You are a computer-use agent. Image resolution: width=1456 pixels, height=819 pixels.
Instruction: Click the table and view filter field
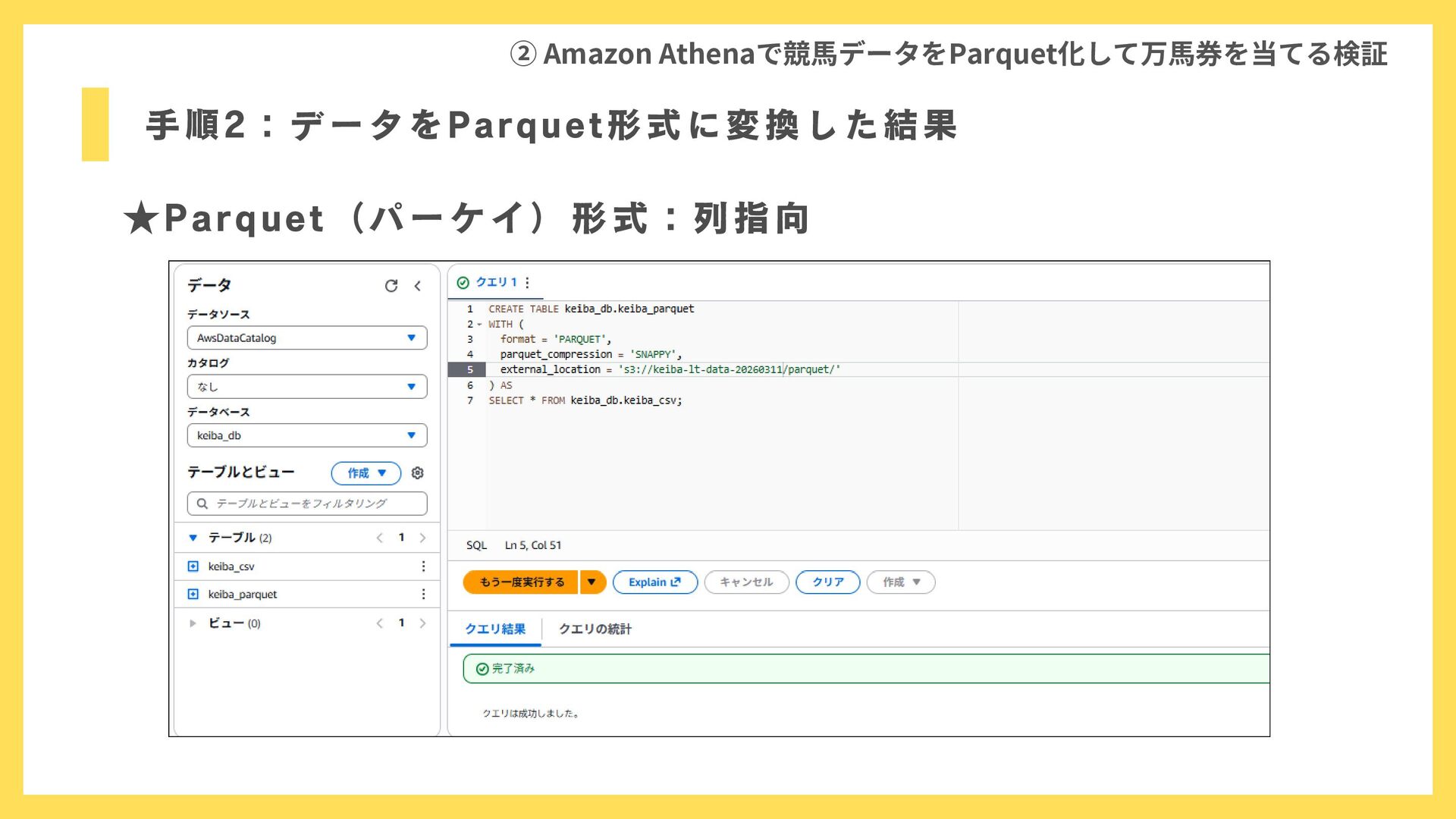pos(307,504)
